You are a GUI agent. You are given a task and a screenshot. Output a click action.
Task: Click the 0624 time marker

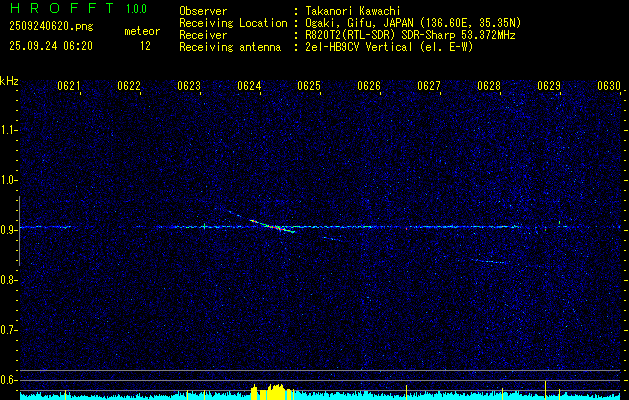(x=249, y=86)
